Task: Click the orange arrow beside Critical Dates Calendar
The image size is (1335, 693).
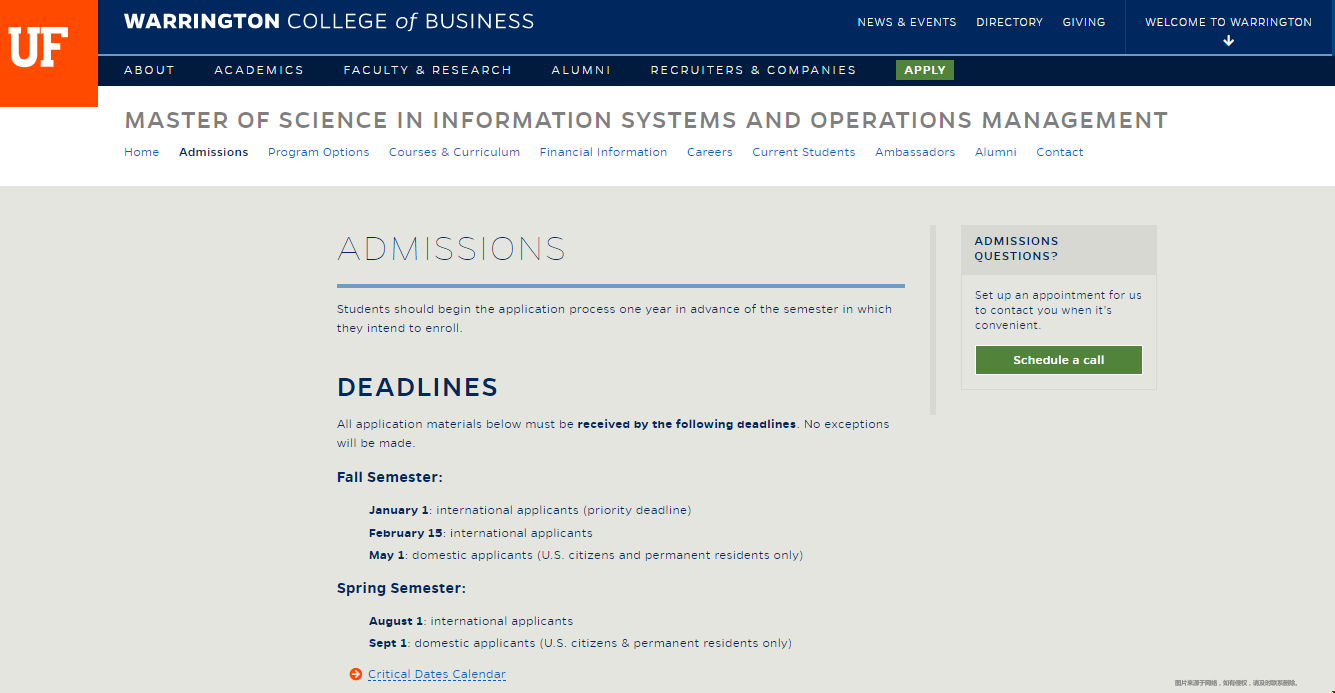Action: (x=355, y=675)
